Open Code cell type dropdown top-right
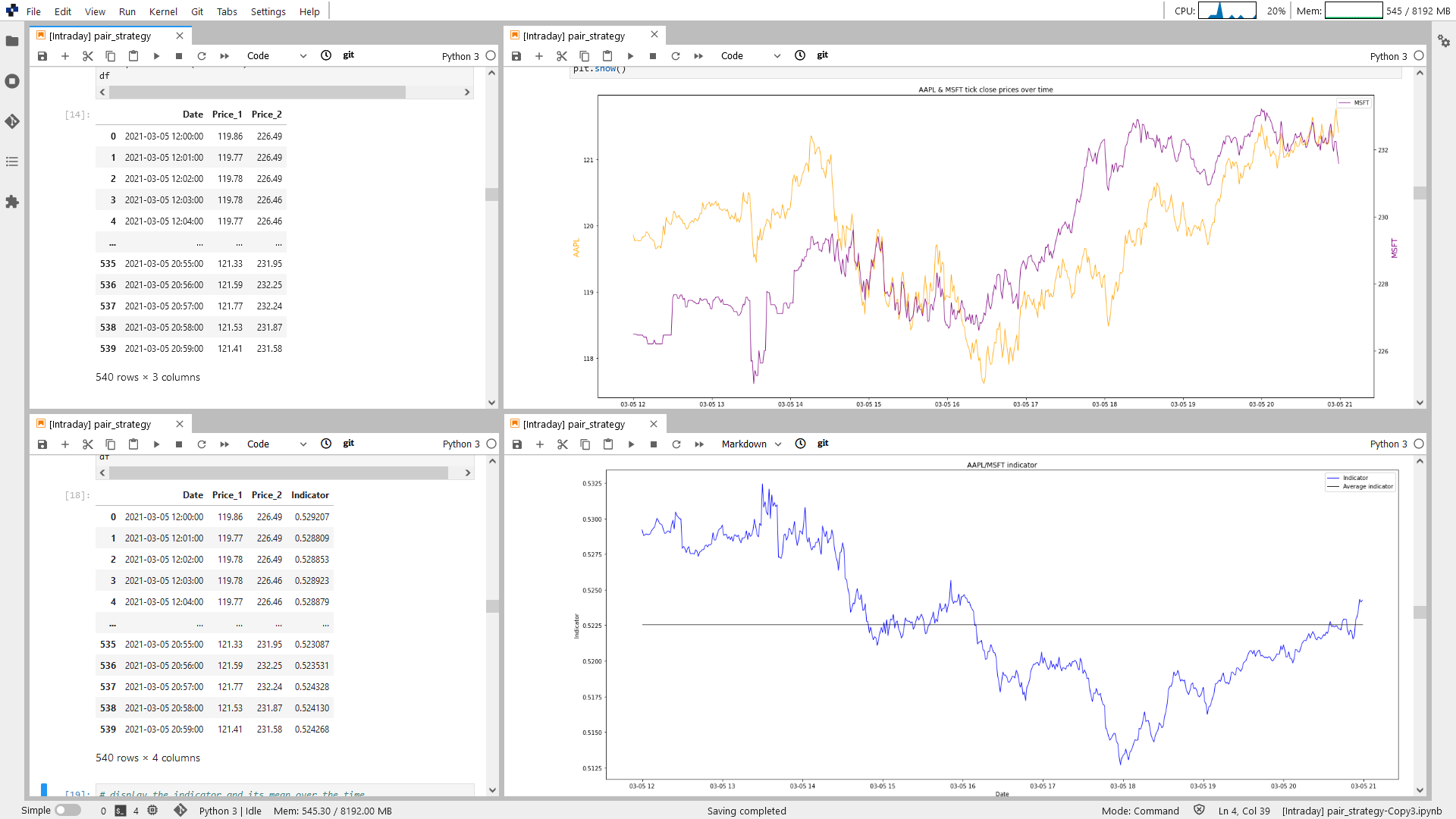This screenshot has width=1456, height=819. click(x=751, y=56)
